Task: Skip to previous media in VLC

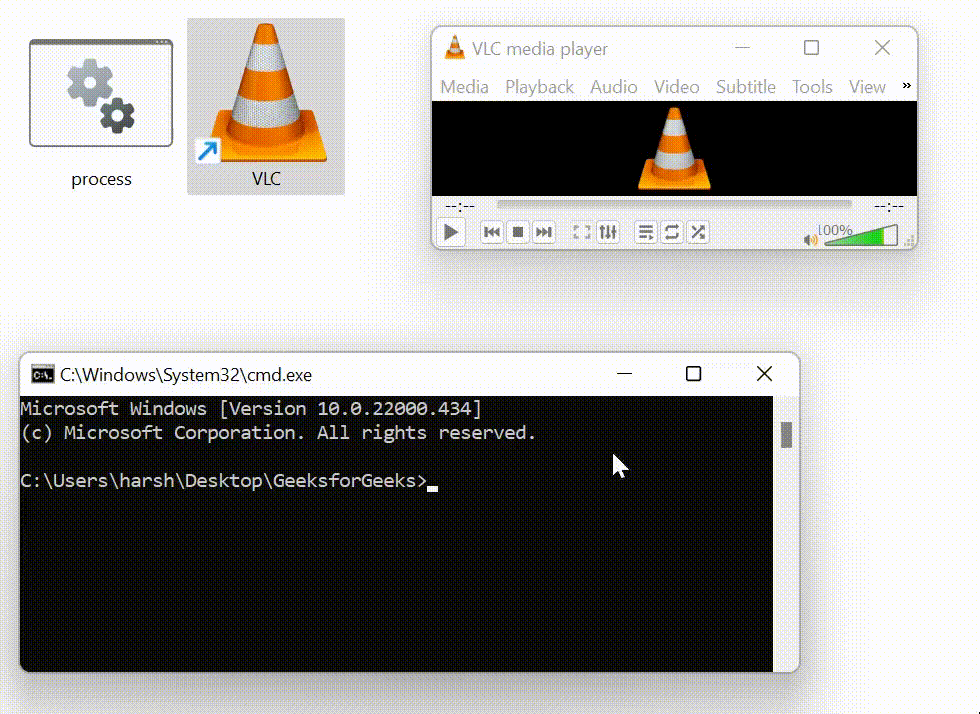Action: [492, 233]
